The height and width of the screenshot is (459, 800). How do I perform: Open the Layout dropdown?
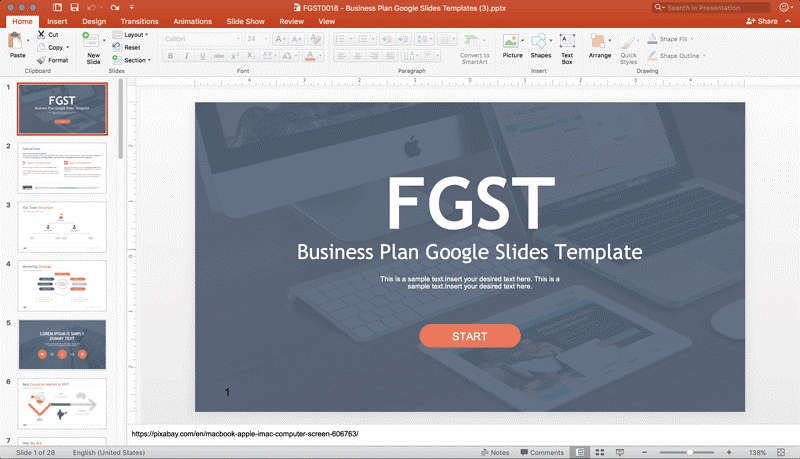pyautogui.click(x=130, y=35)
